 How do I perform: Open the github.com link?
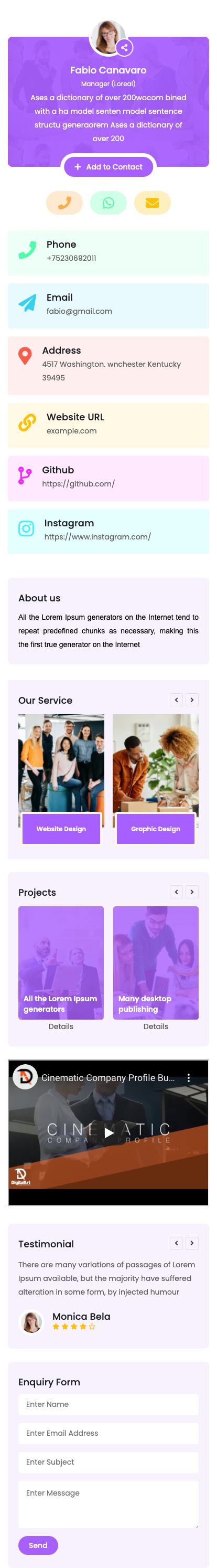(79, 484)
